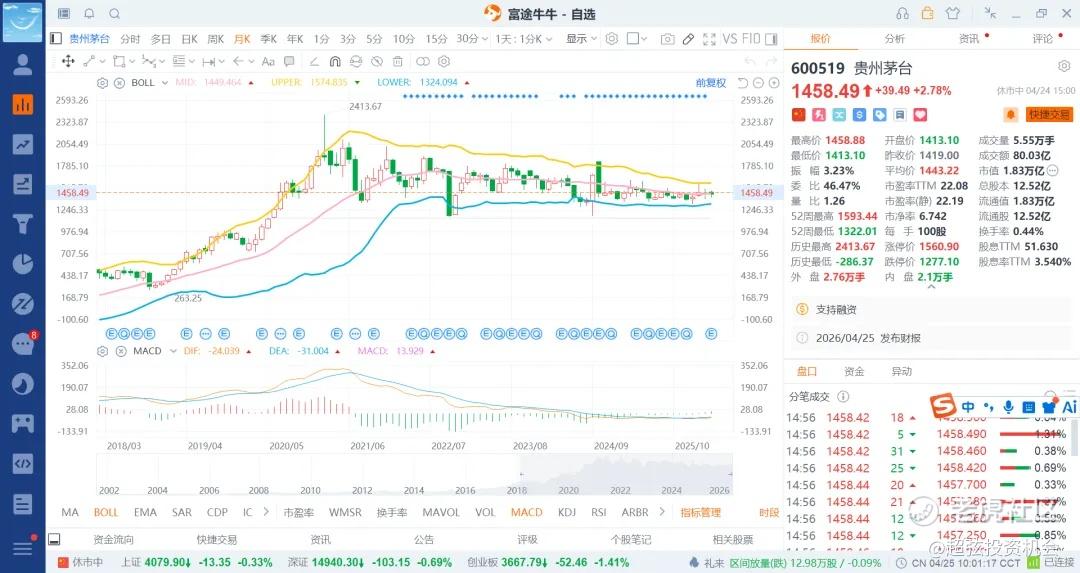Toggle the KDJ sub indicator
This screenshot has height=573, width=1080.
pyautogui.click(x=567, y=512)
